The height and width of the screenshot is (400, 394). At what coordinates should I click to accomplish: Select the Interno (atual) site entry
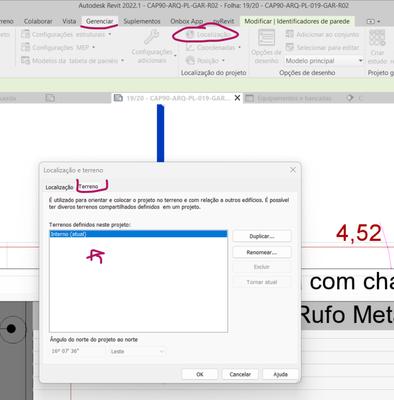tap(138, 234)
